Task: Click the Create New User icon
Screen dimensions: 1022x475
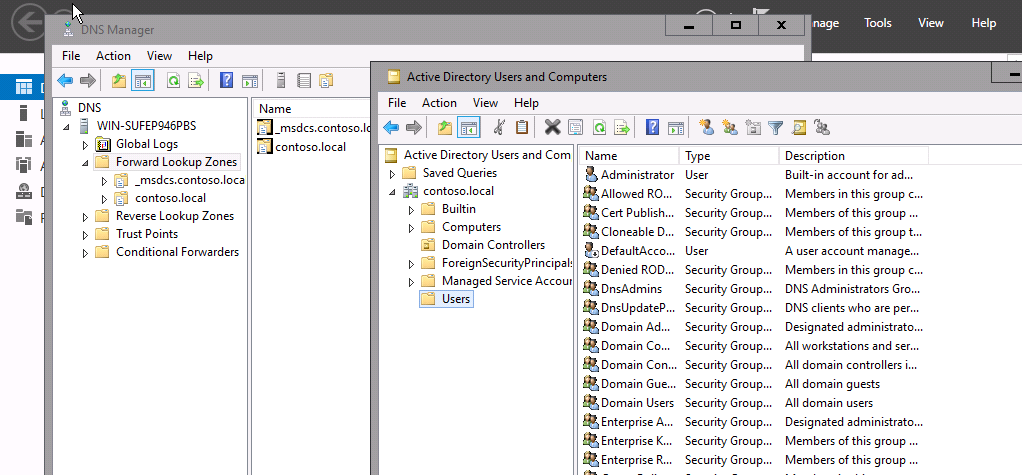Action: [x=706, y=127]
